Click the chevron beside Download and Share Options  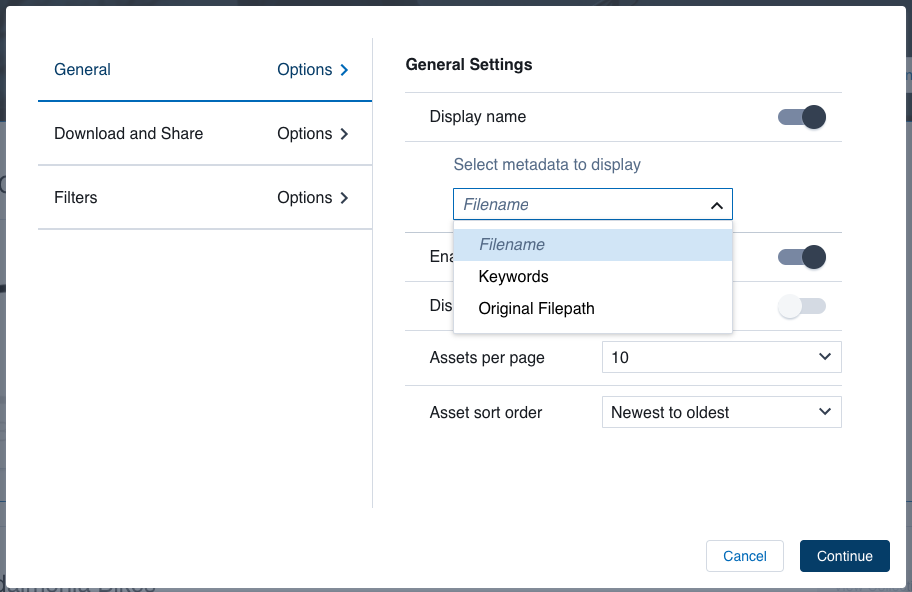[344, 133]
